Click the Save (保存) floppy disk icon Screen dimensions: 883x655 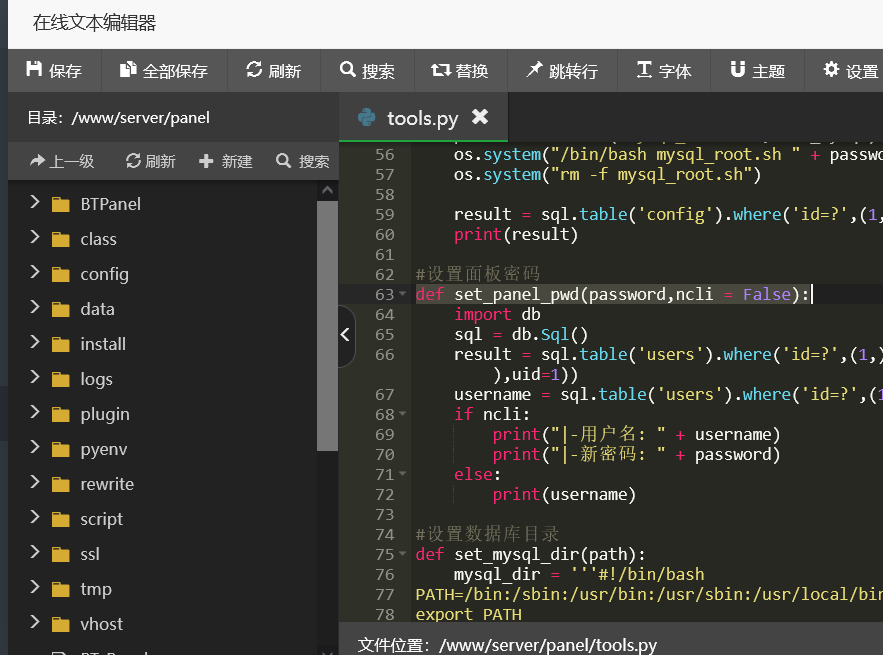[x=35, y=70]
